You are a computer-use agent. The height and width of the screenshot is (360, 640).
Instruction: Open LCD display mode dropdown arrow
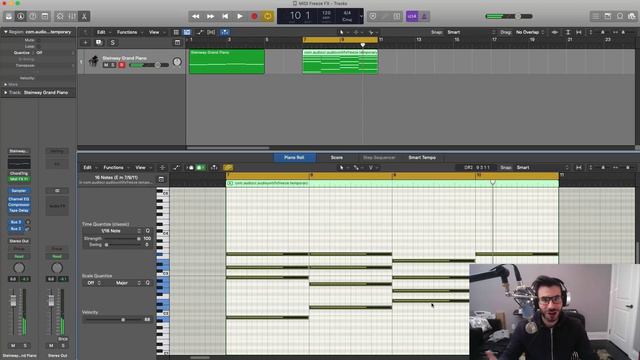pos(361,16)
